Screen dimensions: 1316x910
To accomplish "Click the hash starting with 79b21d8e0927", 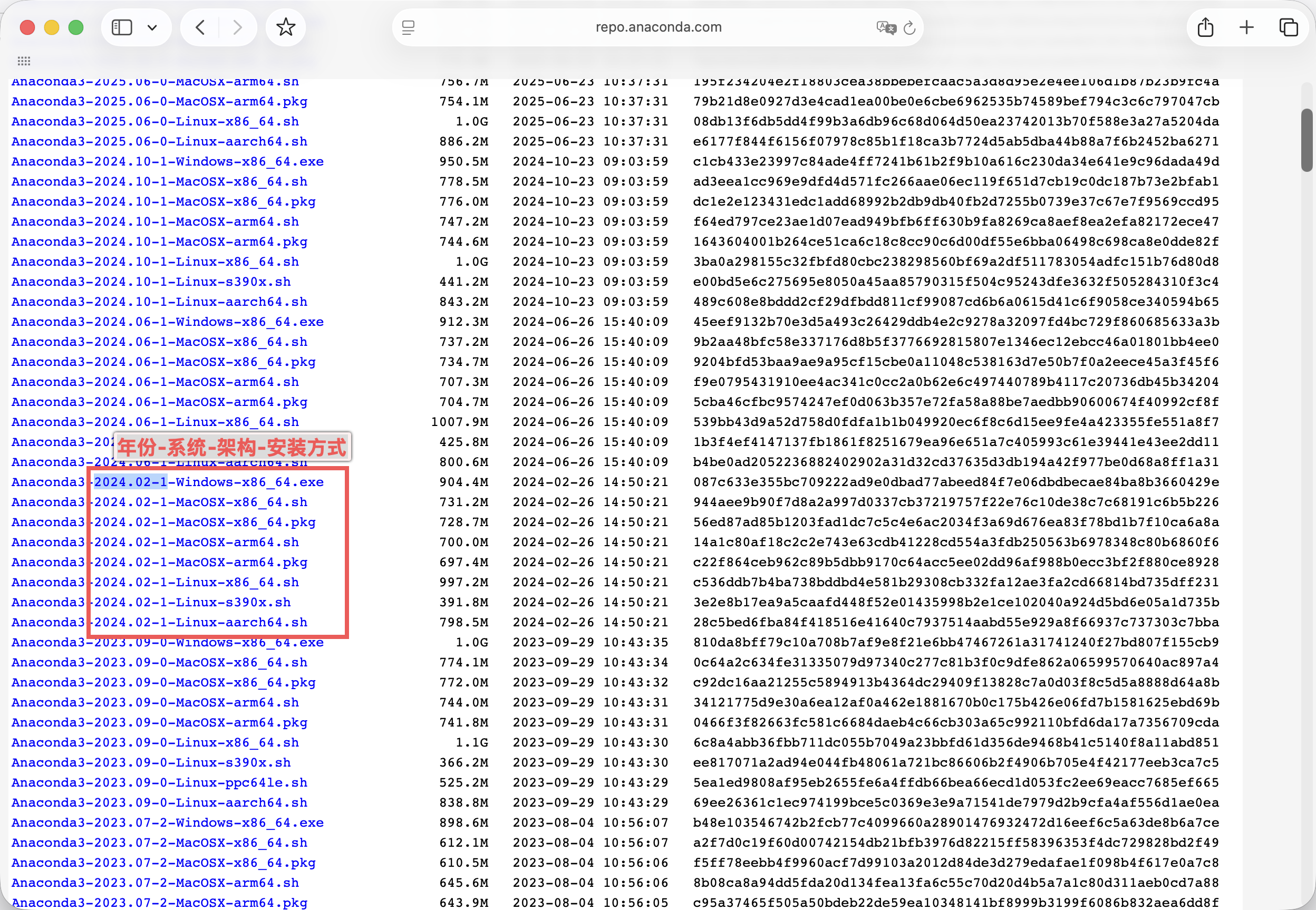I will click(956, 101).
